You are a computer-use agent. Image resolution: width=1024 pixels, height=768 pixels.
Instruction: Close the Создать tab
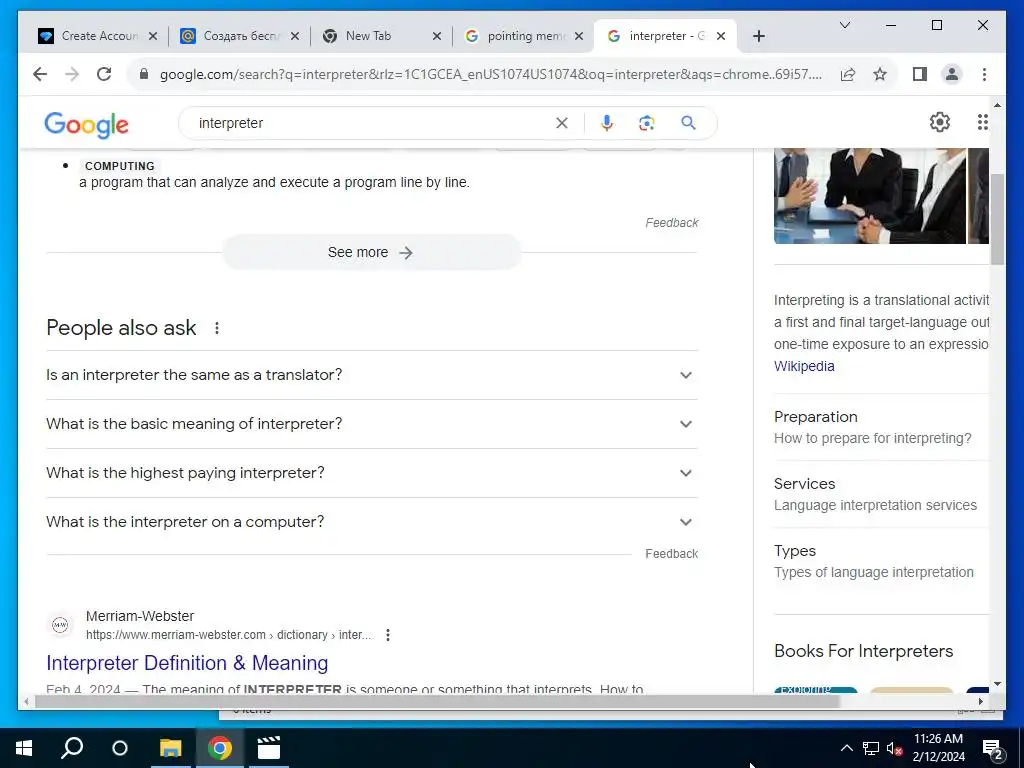[295, 36]
